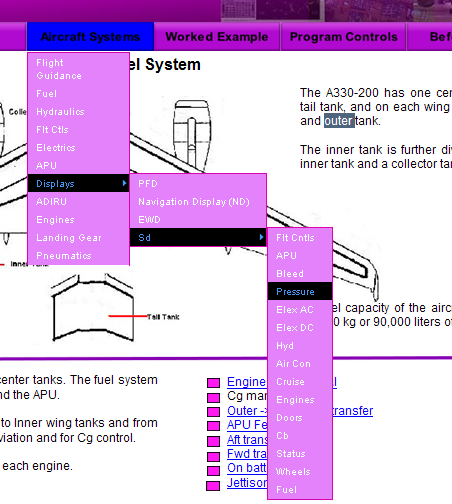The height and width of the screenshot is (504, 452).
Task: Click magenta bullet beside Fwd tra link
Action: coord(213,456)
